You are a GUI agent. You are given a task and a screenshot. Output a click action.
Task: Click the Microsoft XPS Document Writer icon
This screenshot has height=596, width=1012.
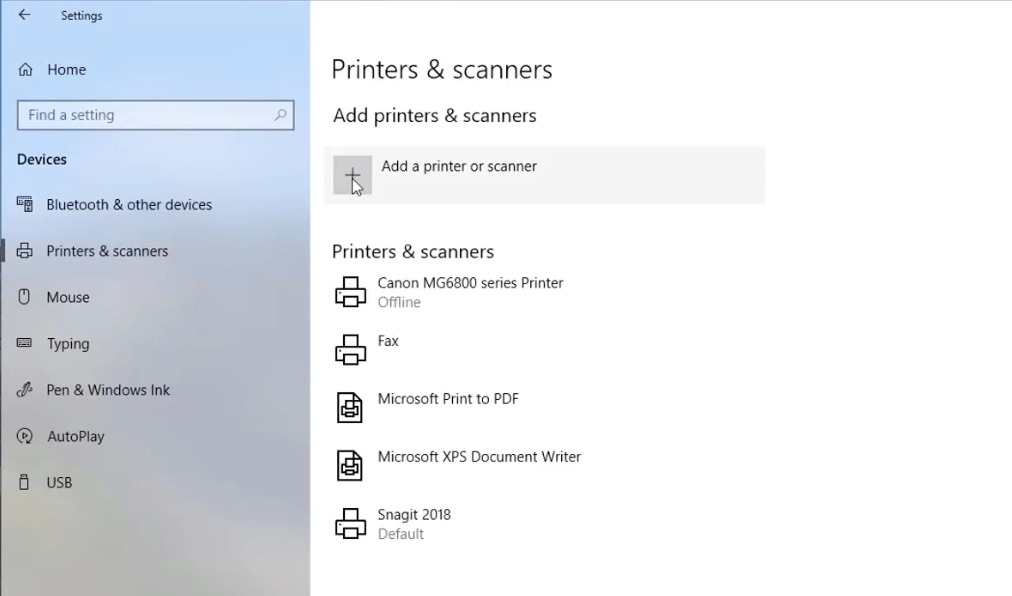350,466
